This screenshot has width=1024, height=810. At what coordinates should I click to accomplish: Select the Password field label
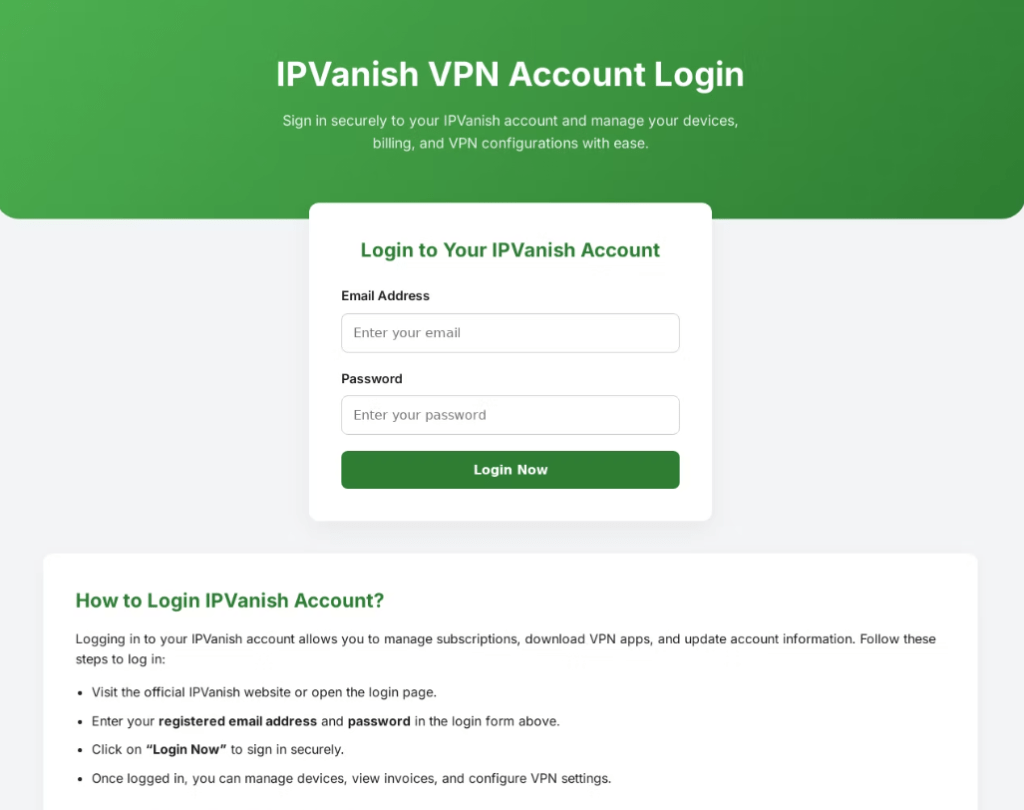[372, 379]
